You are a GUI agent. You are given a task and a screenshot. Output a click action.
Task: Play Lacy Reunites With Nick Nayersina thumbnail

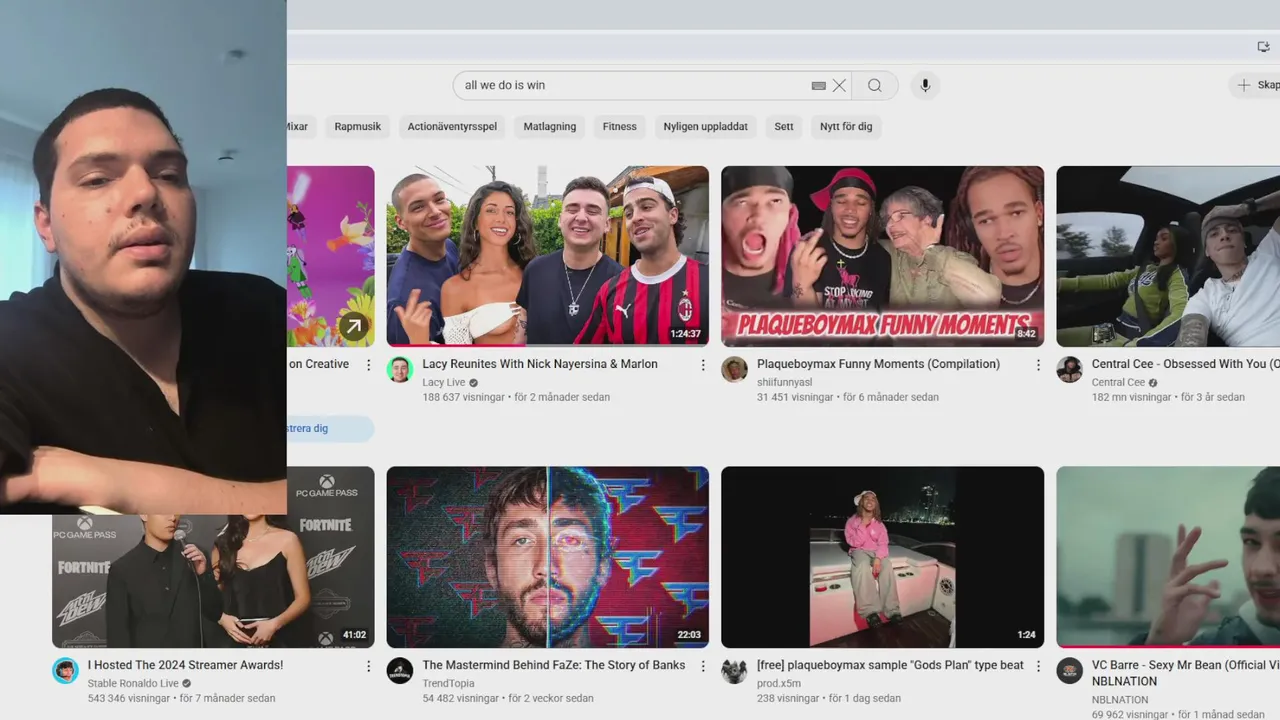(x=548, y=256)
